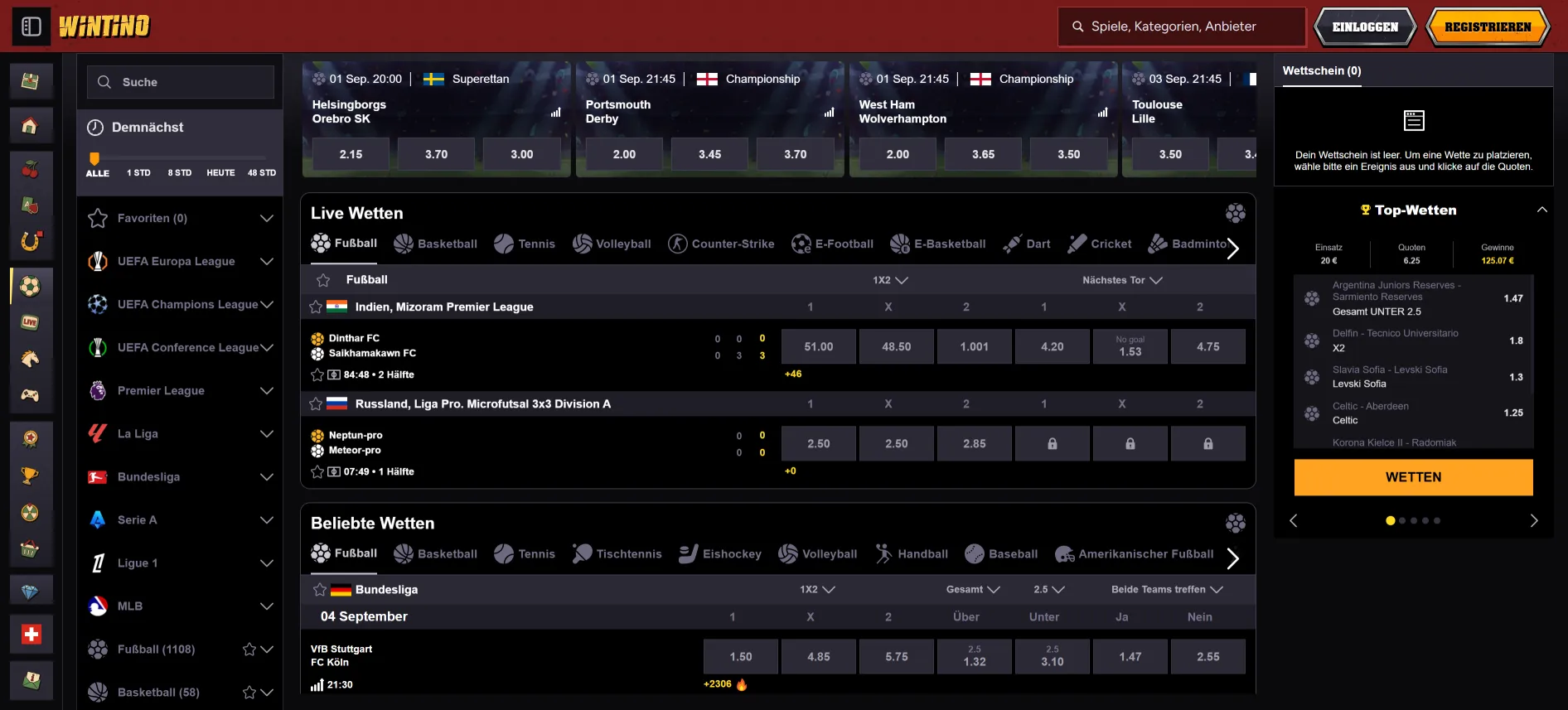Open the horse racing icon in sidebar

31,359
